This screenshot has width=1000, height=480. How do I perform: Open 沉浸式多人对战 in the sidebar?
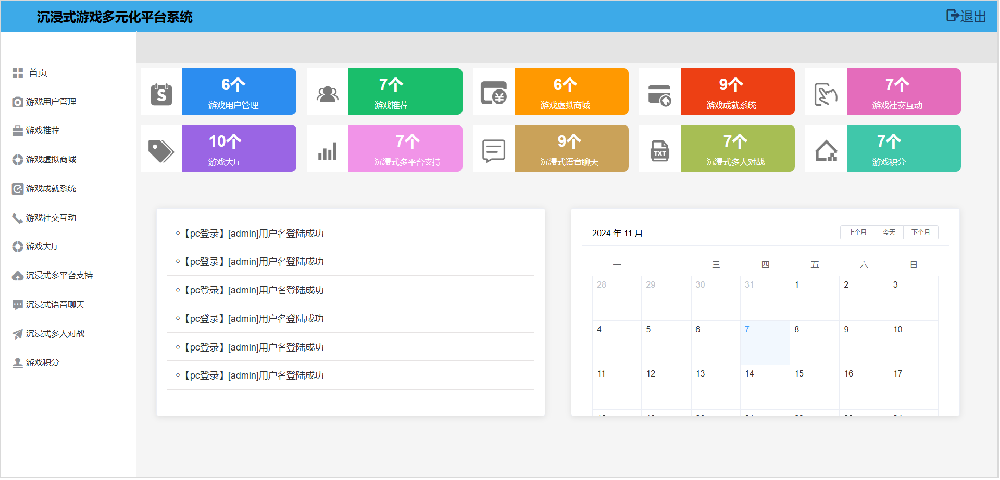tap(55, 334)
